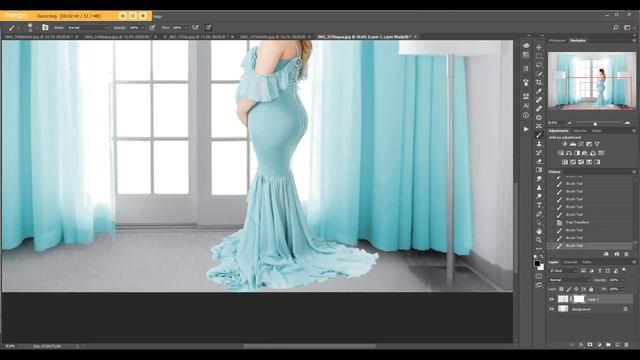
Task: Switch to the first document tab
Action: click(x=39, y=37)
